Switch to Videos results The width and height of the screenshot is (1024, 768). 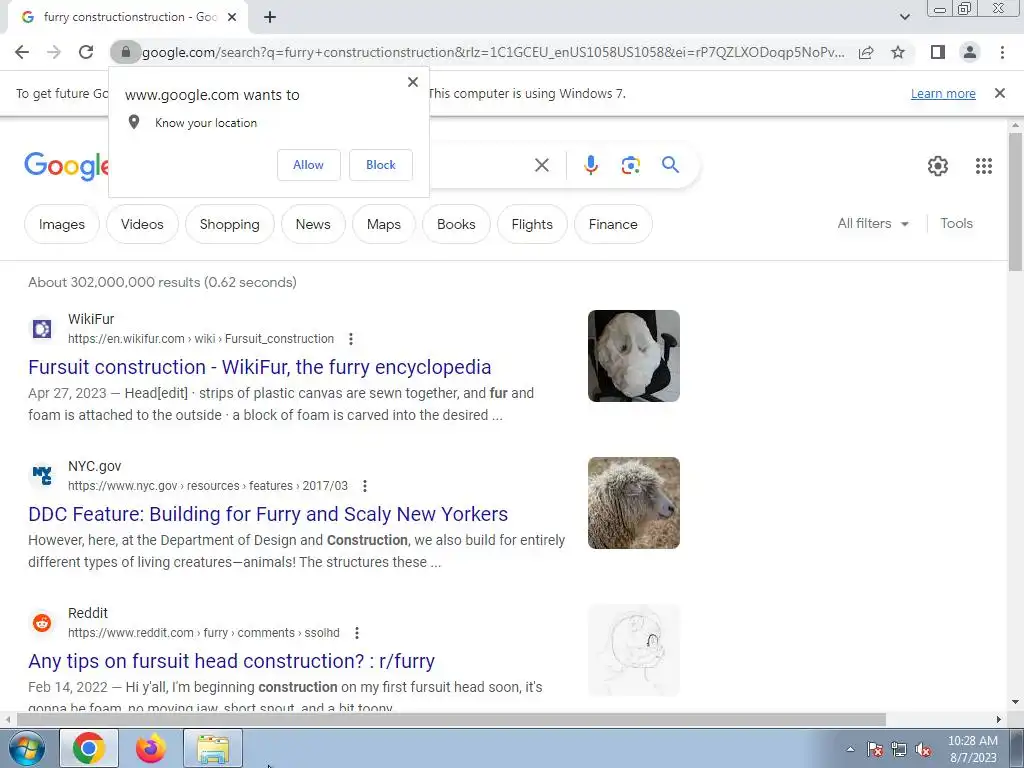tap(142, 224)
